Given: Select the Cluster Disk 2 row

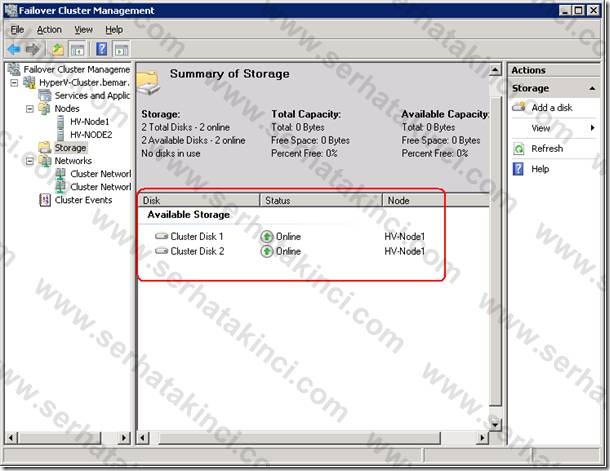Looking at the screenshot, I should coord(290,251).
